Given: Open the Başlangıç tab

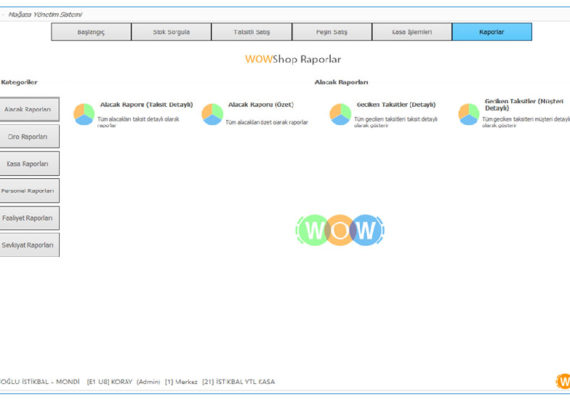Looking at the screenshot, I should [x=91, y=32].
